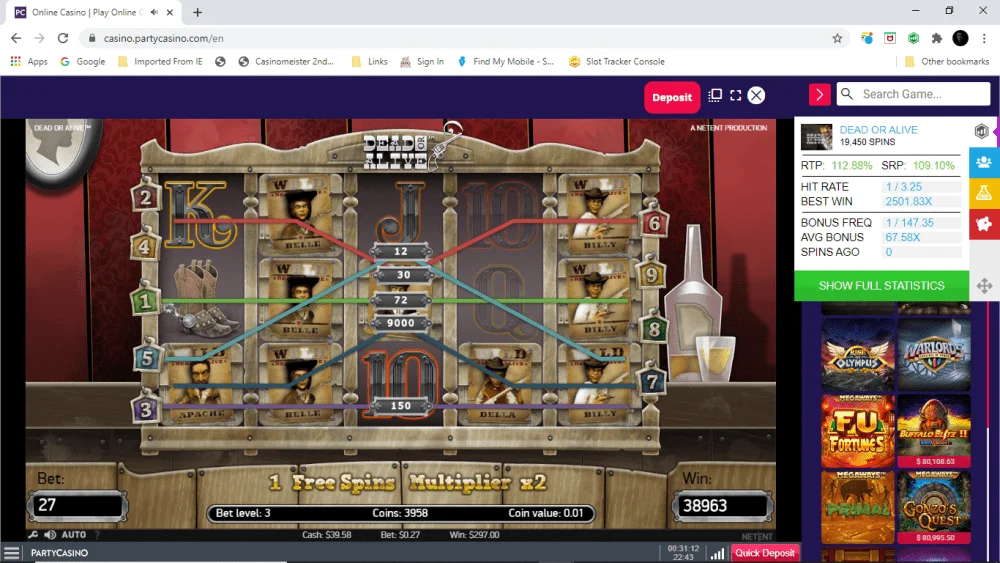Image resolution: width=1000 pixels, height=563 pixels.
Task: Mute game sound speaker icon
Action: click(x=50, y=534)
